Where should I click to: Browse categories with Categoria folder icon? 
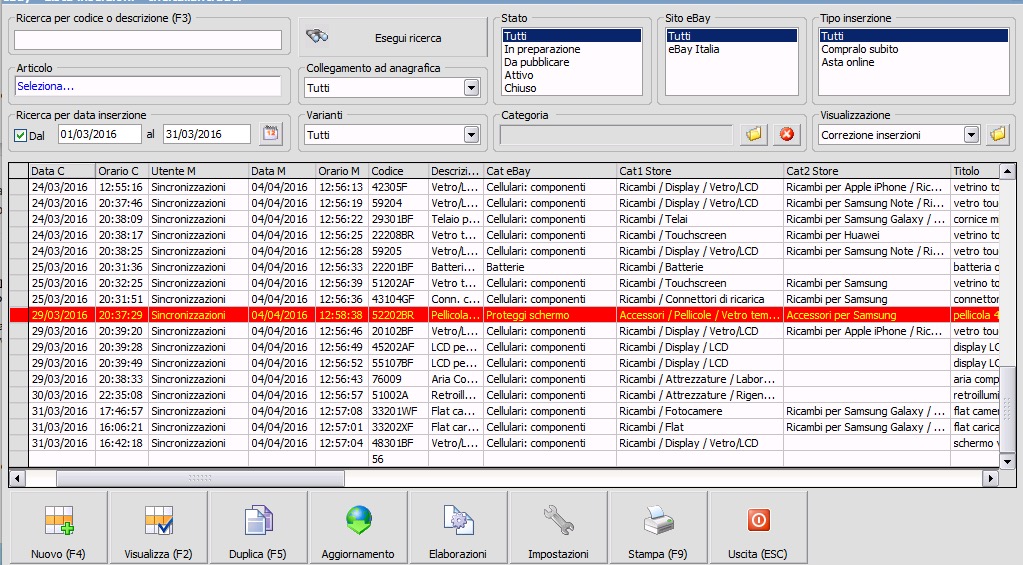click(754, 135)
